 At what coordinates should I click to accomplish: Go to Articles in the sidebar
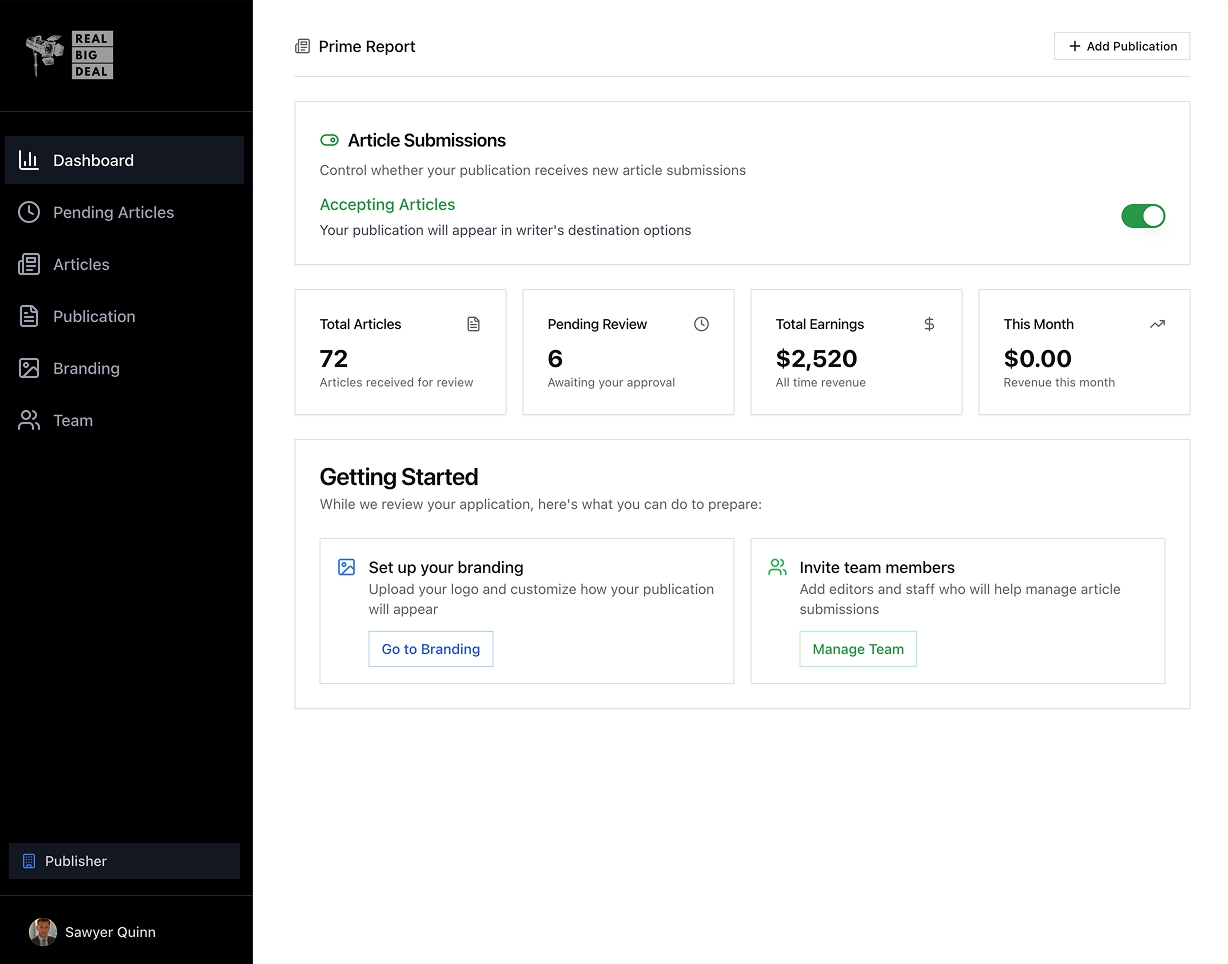[124, 264]
